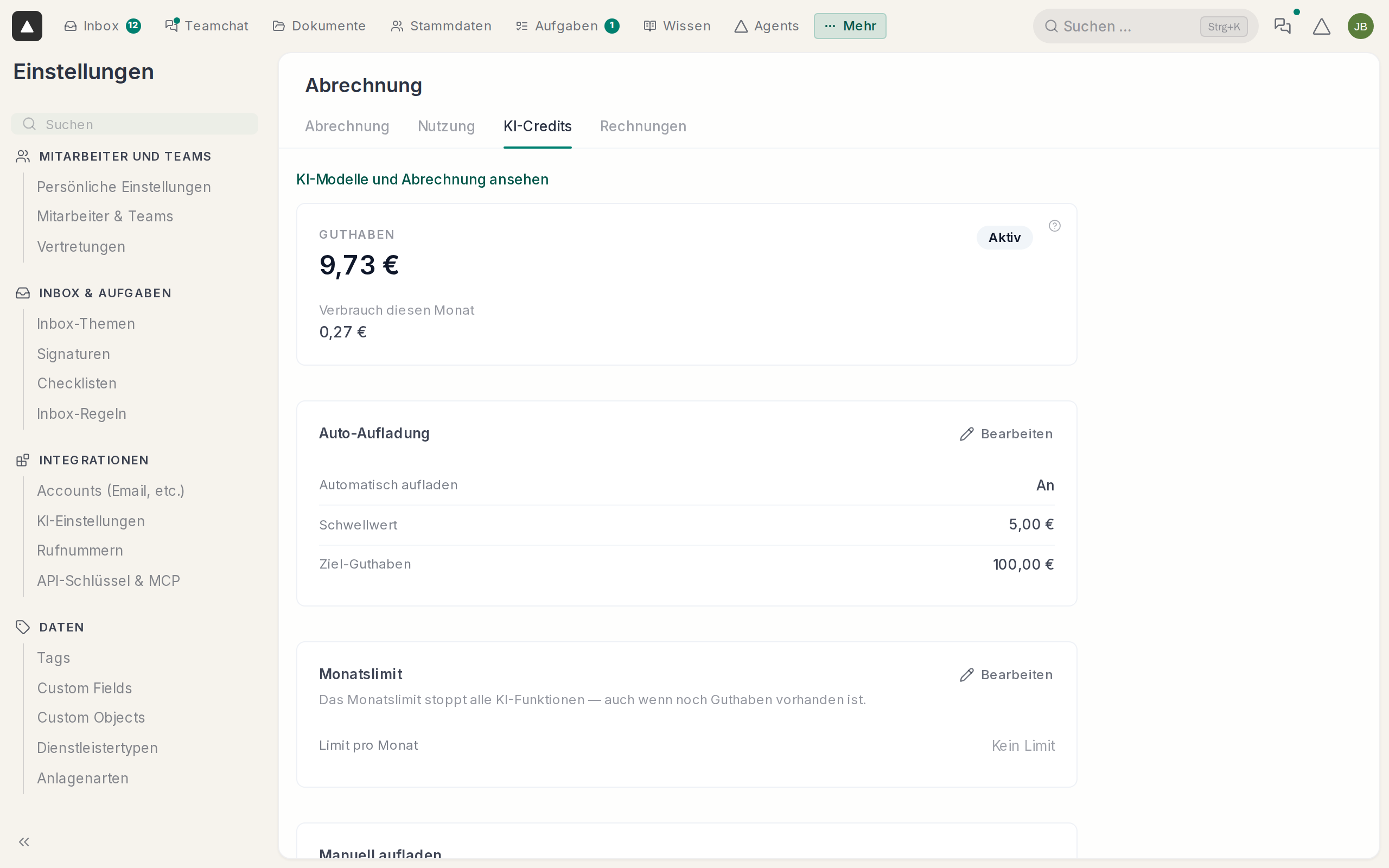Open Dienstleistertypen settings
This screenshot has width=1389, height=868.
pos(97,748)
